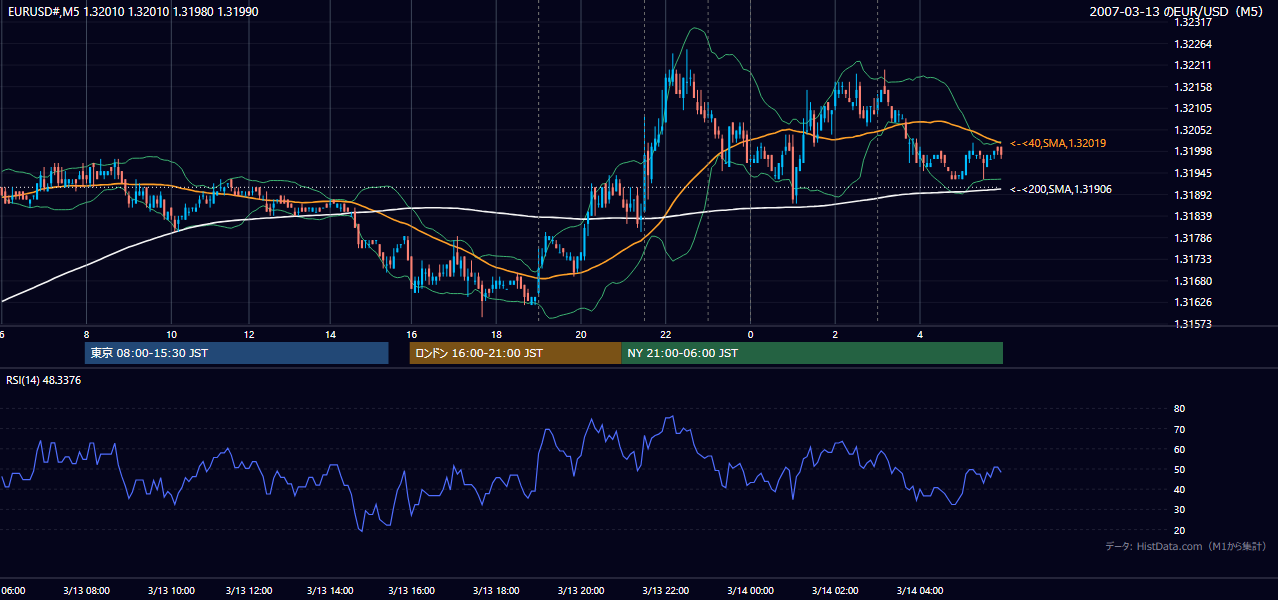Click price axis value 1.32105
The width and height of the screenshot is (1278, 600).
tap(1195, 108)
